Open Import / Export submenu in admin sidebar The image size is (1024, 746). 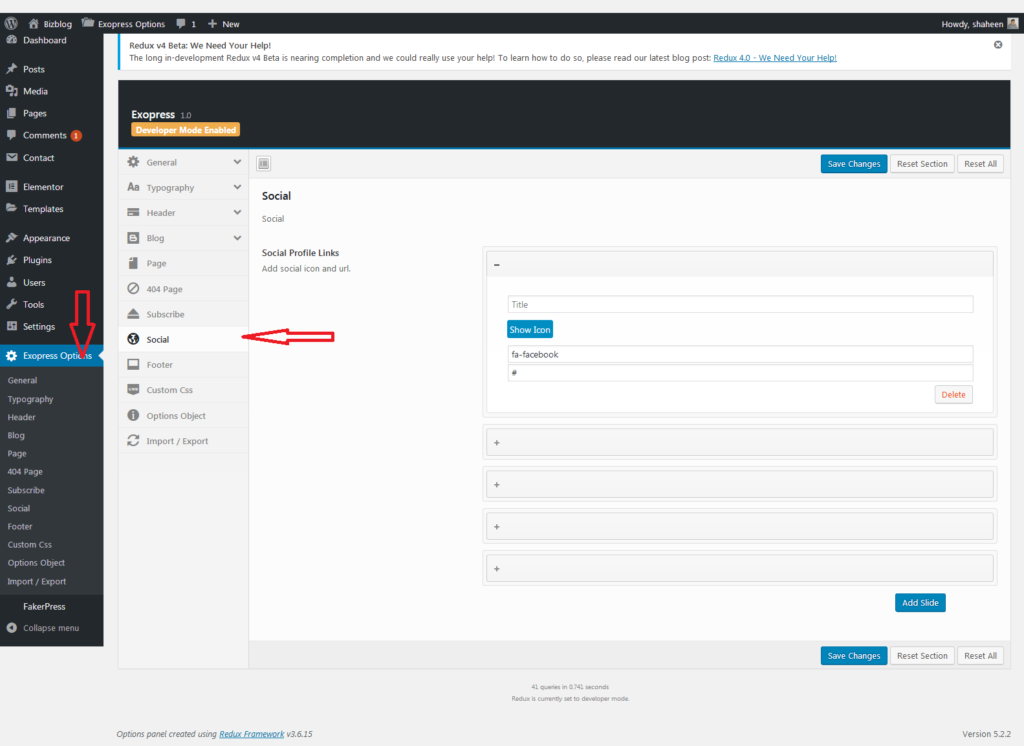(x=37, y=581)
